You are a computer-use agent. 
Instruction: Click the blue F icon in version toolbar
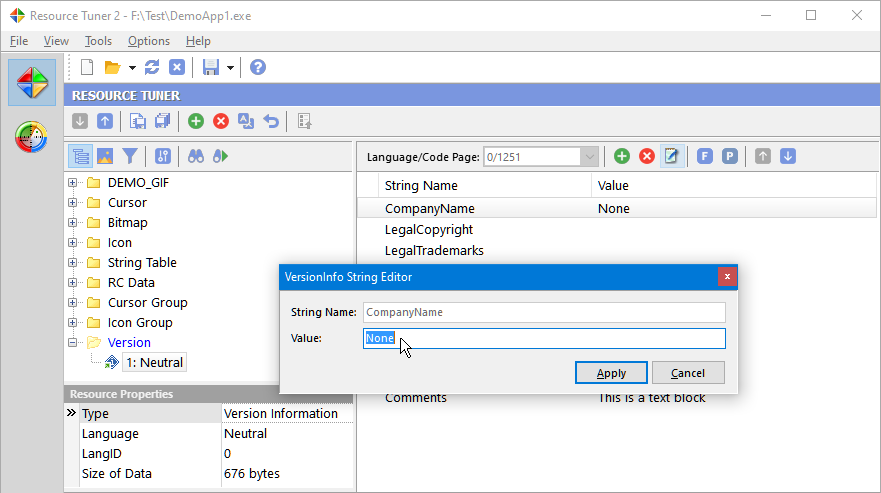click(705, 156)
